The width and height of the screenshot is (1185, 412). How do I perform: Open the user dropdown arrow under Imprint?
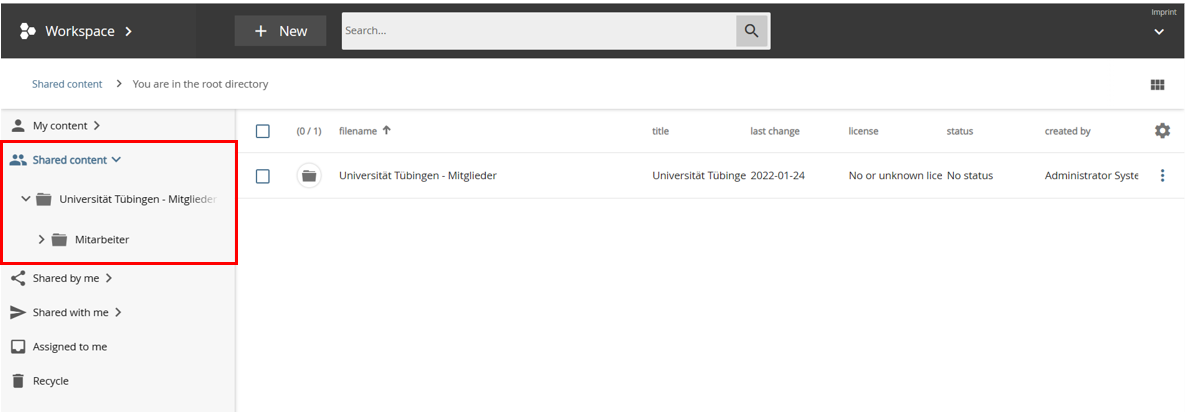(x=1159, y=32)
